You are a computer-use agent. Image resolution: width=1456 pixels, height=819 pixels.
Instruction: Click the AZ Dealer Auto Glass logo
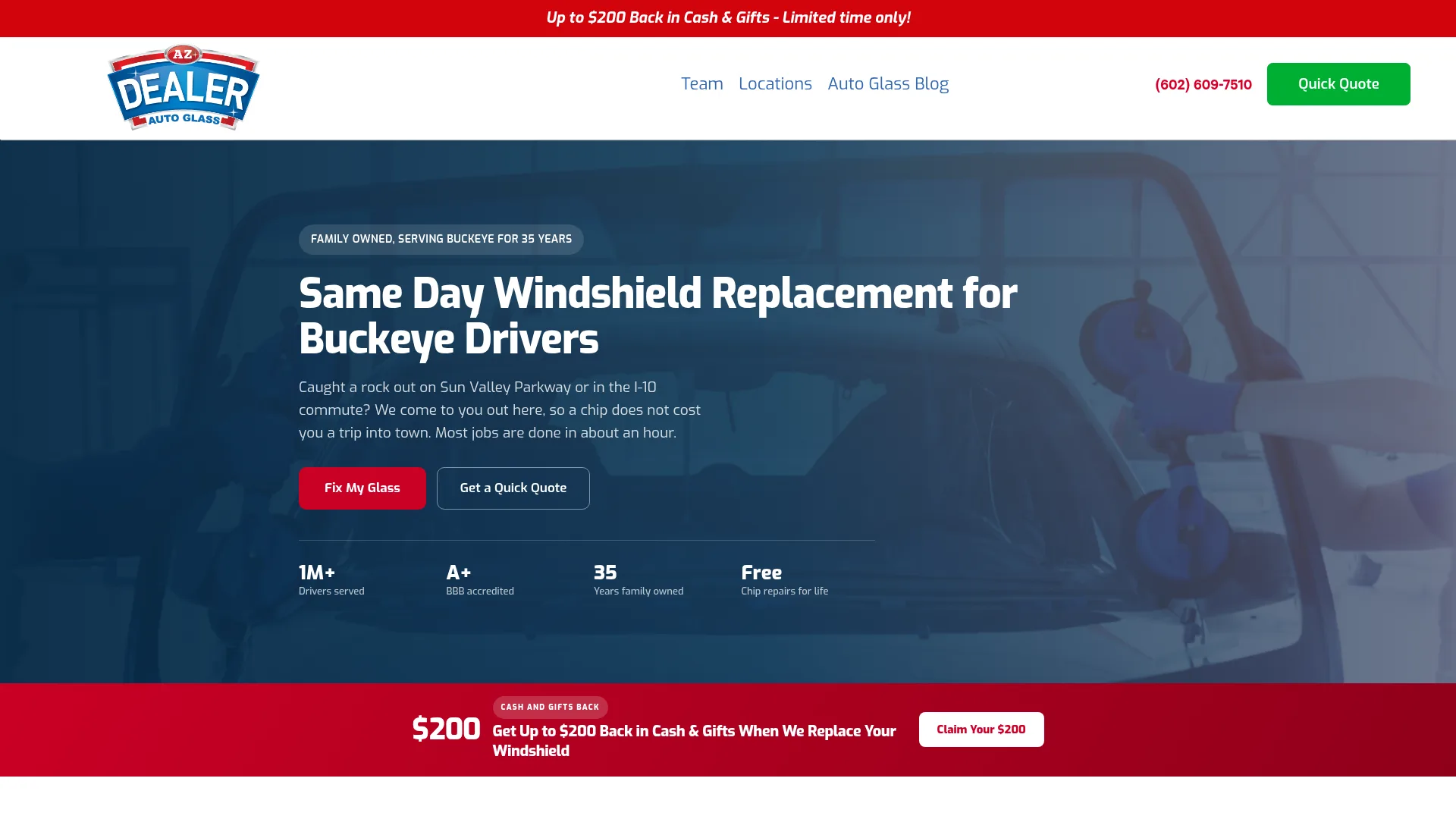pos(184,87)
